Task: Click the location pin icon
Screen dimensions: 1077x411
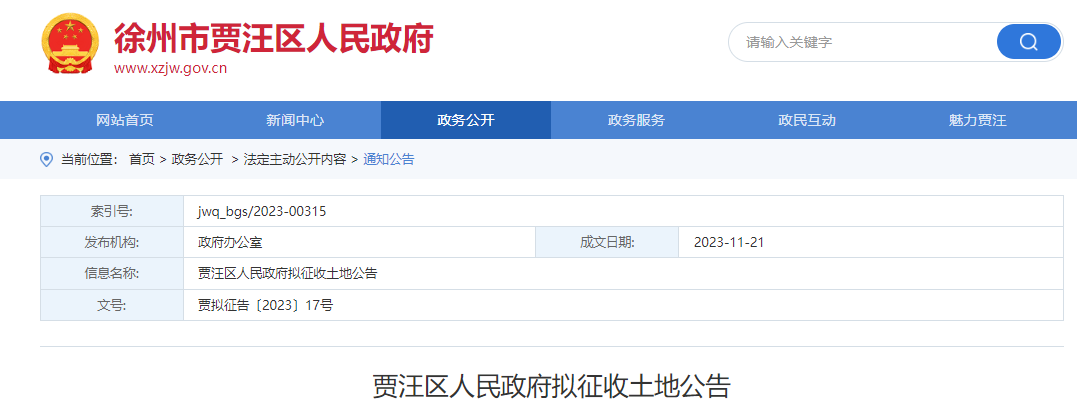Action: click(47, 159)
